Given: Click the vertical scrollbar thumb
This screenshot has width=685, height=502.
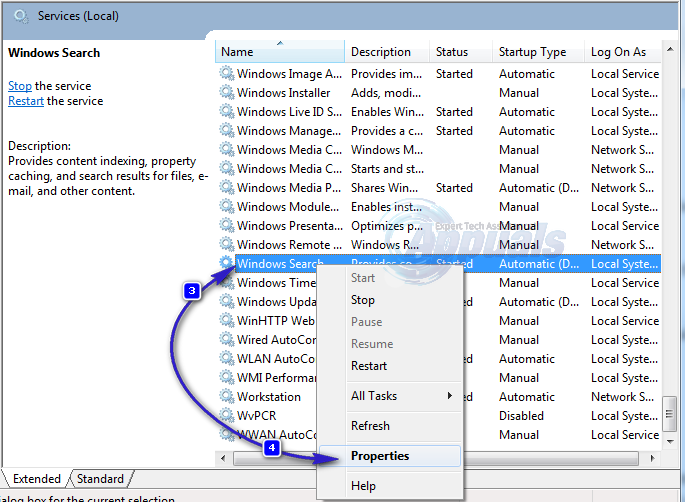Looking at the screenshot, I should pos(670,413).
